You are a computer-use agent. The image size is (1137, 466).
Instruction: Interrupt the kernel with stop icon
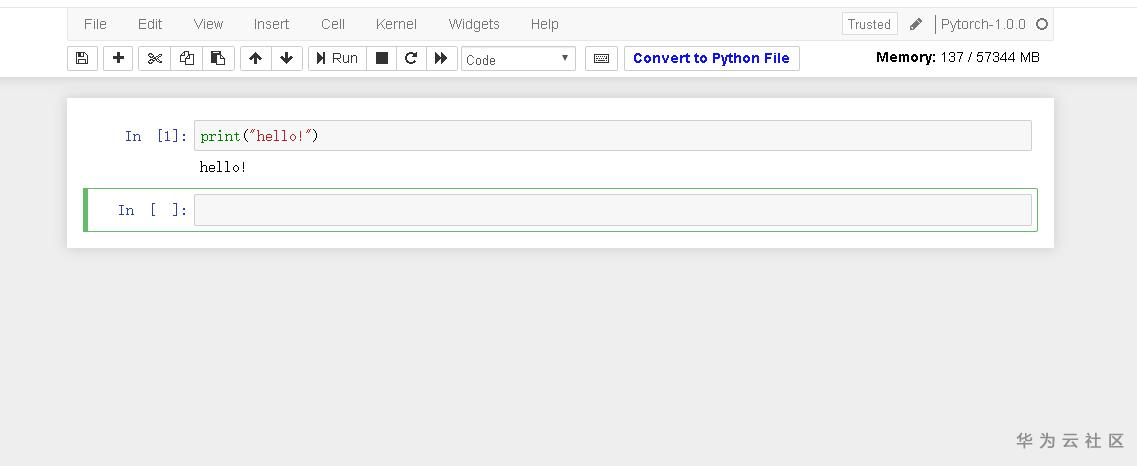pos(381,59)
